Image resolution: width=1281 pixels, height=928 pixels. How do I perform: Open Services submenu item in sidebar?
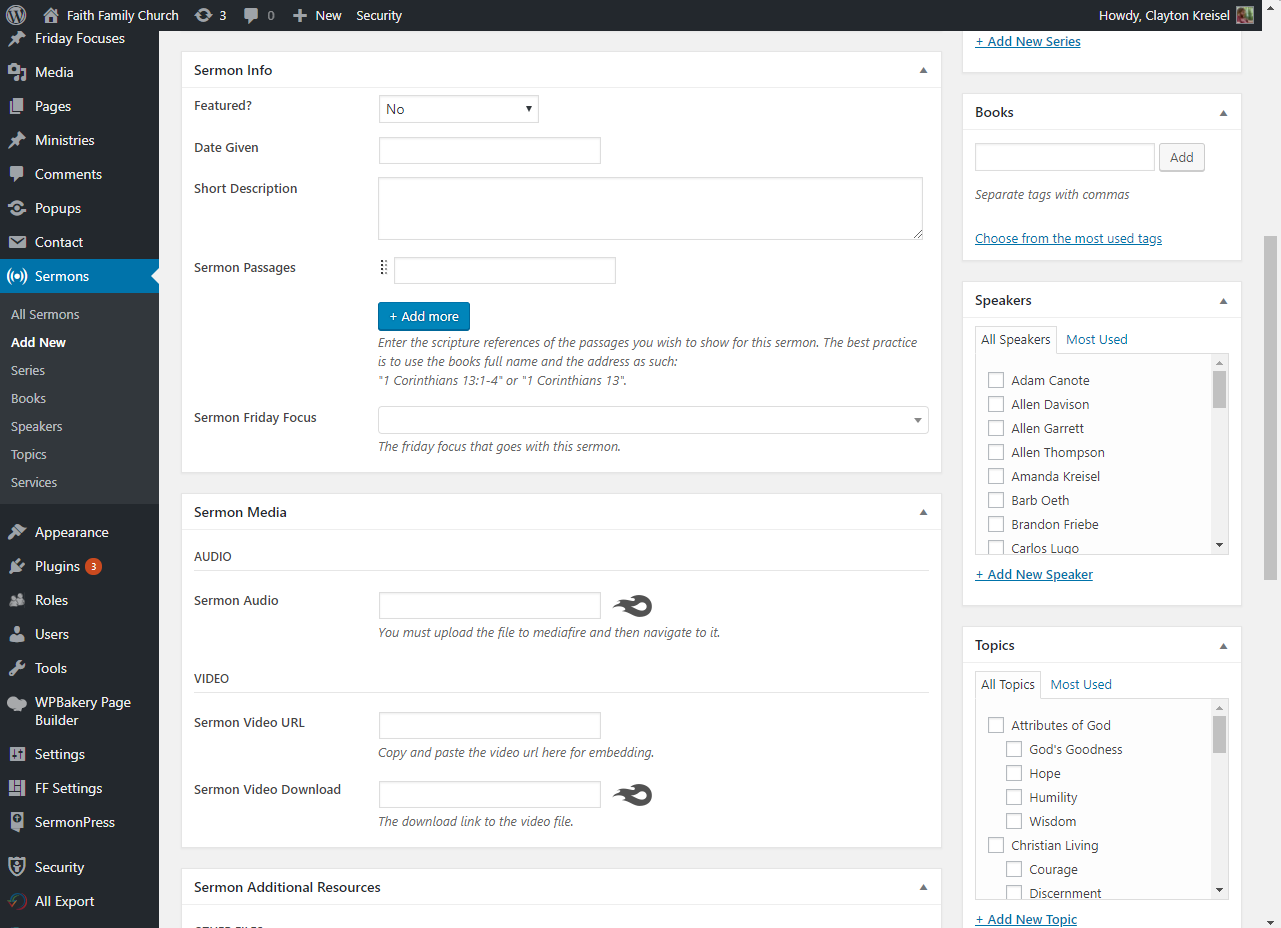click(34, 482)
